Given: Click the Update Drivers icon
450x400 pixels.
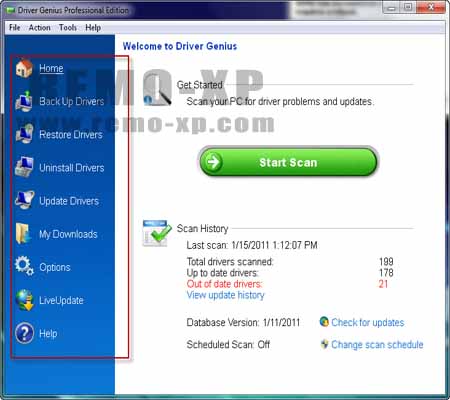Looking at the screenshot, I should tap(24, 200).
